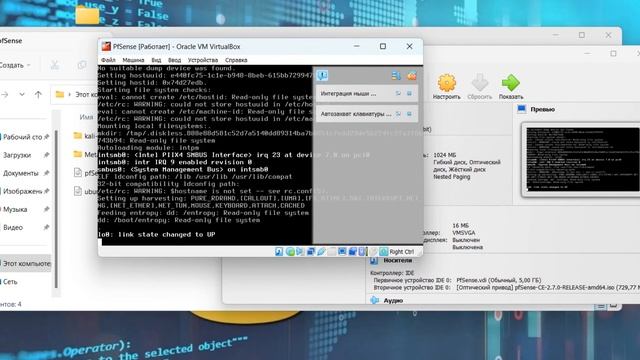
Task: Open the Ввод menu
Action: [174, 60]
